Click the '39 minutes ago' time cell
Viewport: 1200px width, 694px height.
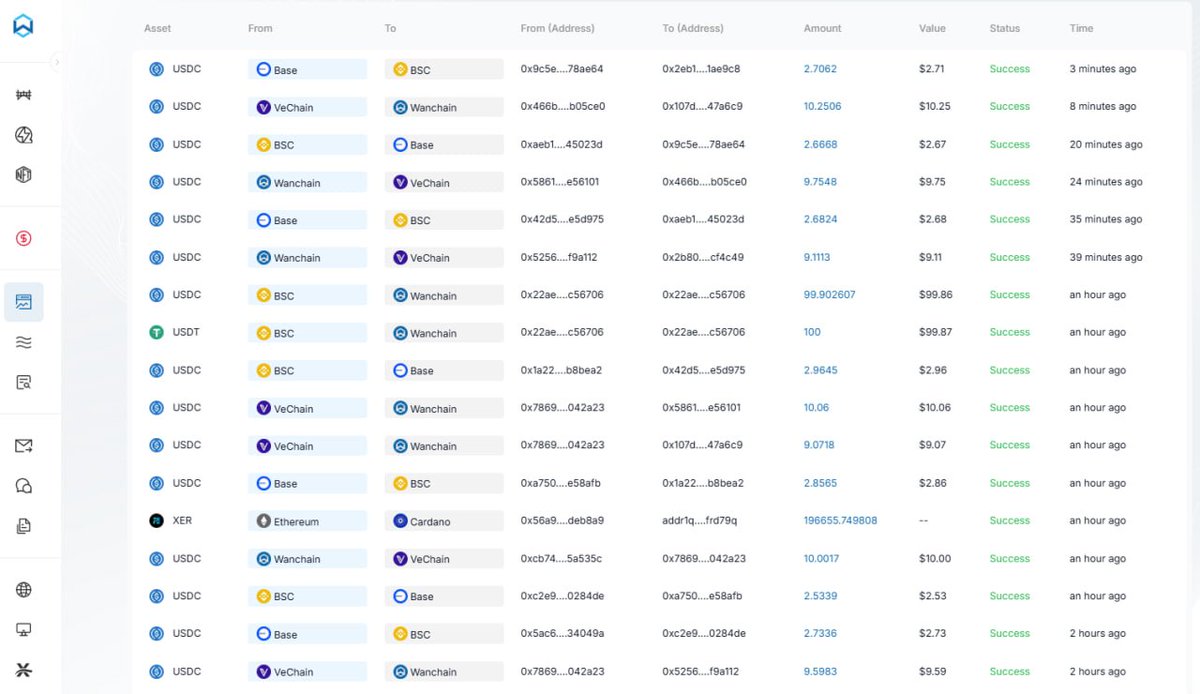[1106, 257]
